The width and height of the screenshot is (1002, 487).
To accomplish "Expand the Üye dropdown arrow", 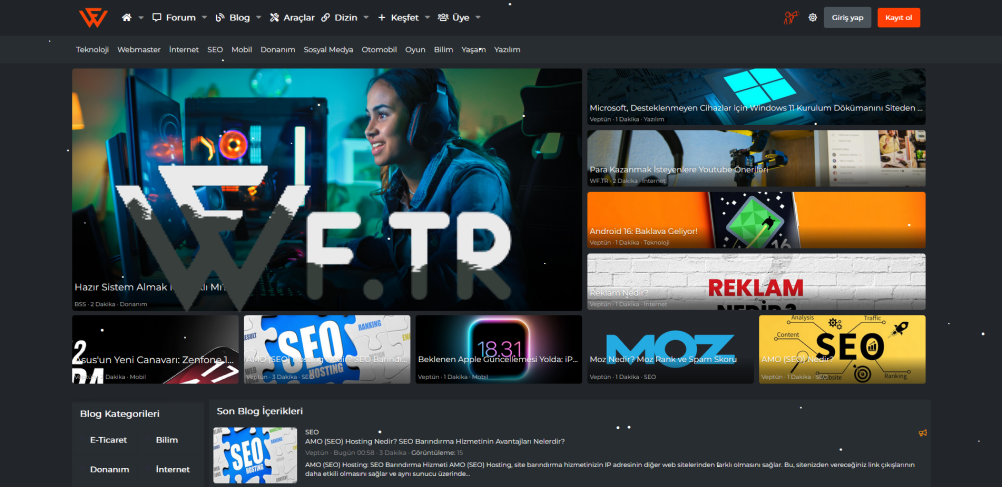I will tap(478, 18).
